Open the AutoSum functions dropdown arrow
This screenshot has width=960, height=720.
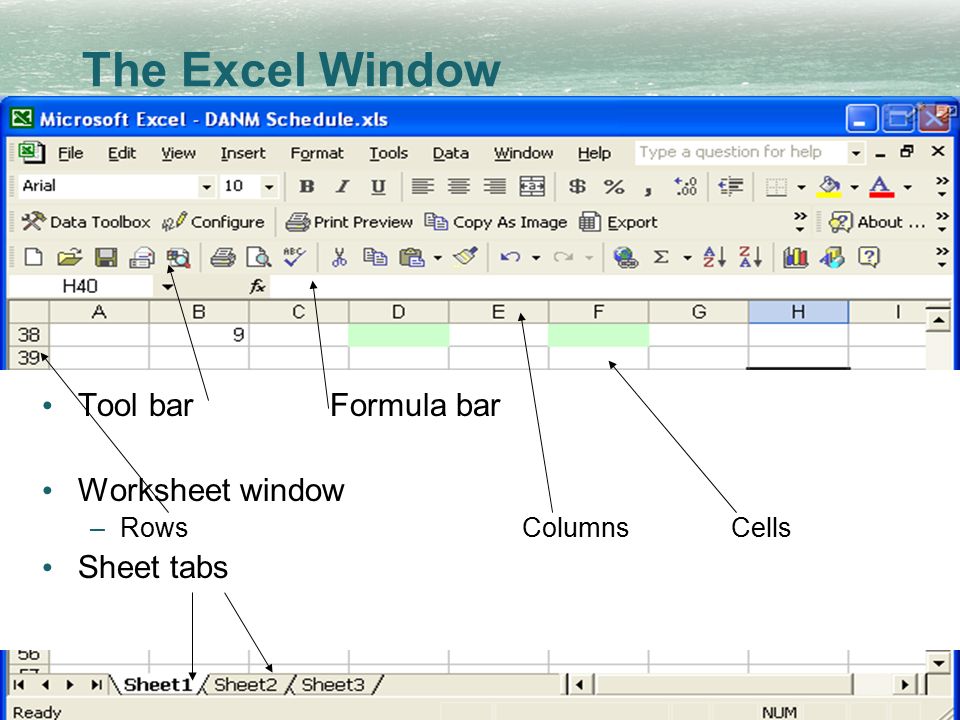coord(687,258)
